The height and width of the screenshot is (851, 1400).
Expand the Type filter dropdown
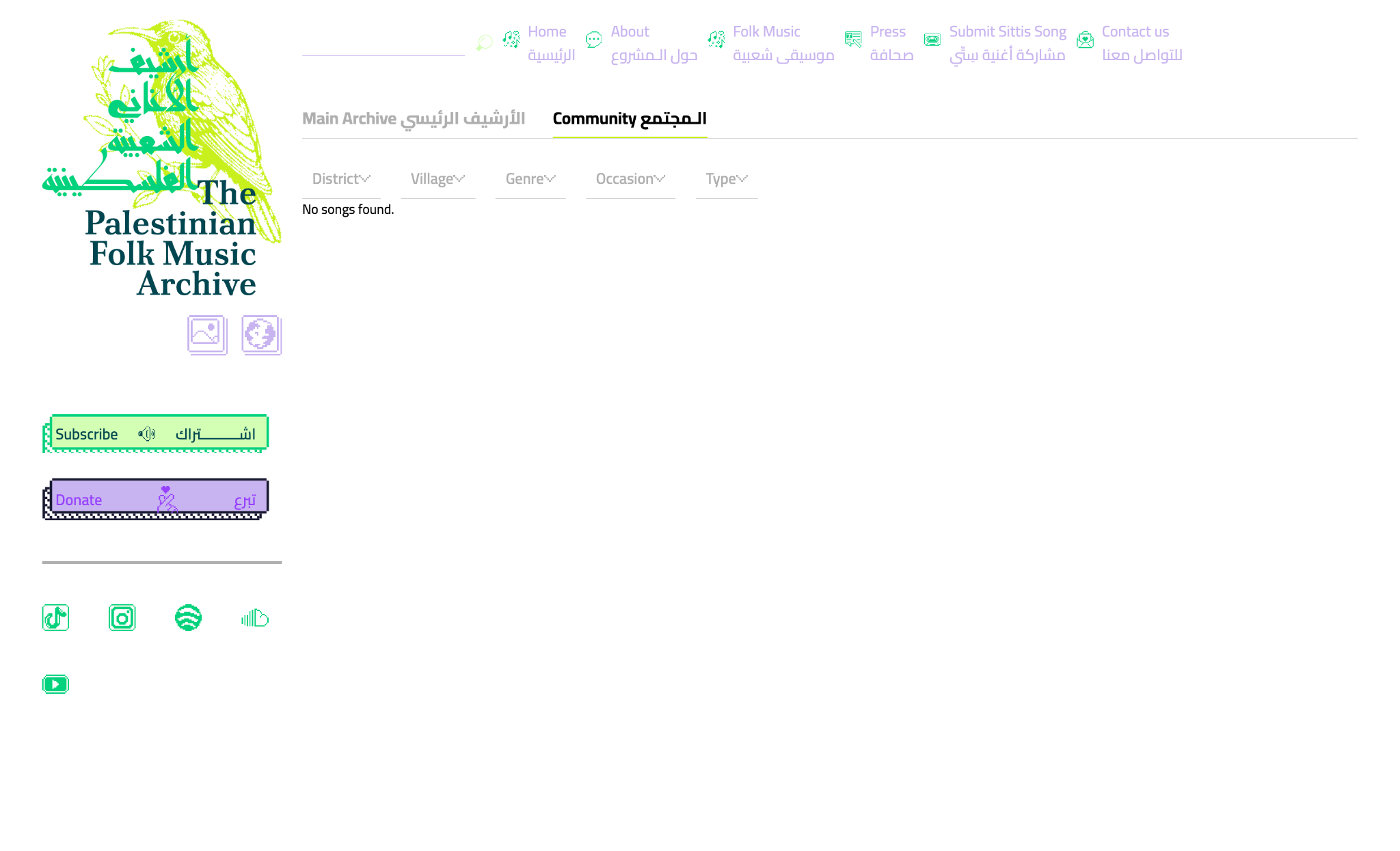click(727, 179)
